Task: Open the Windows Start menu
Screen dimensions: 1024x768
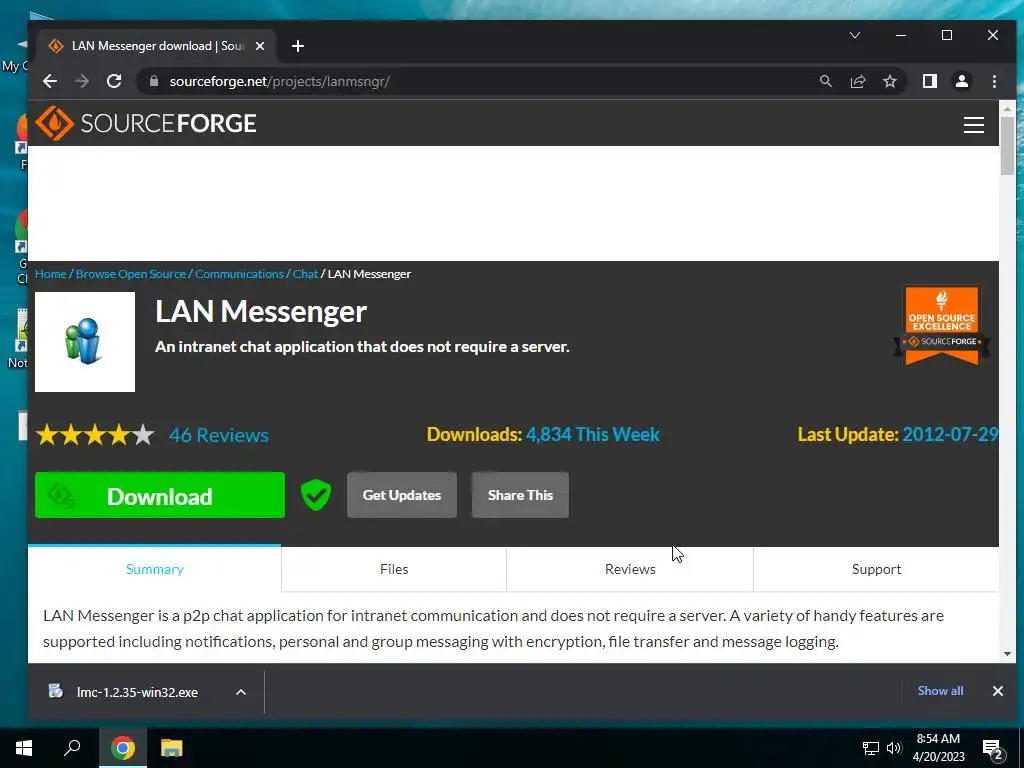Action: [24, 748]
